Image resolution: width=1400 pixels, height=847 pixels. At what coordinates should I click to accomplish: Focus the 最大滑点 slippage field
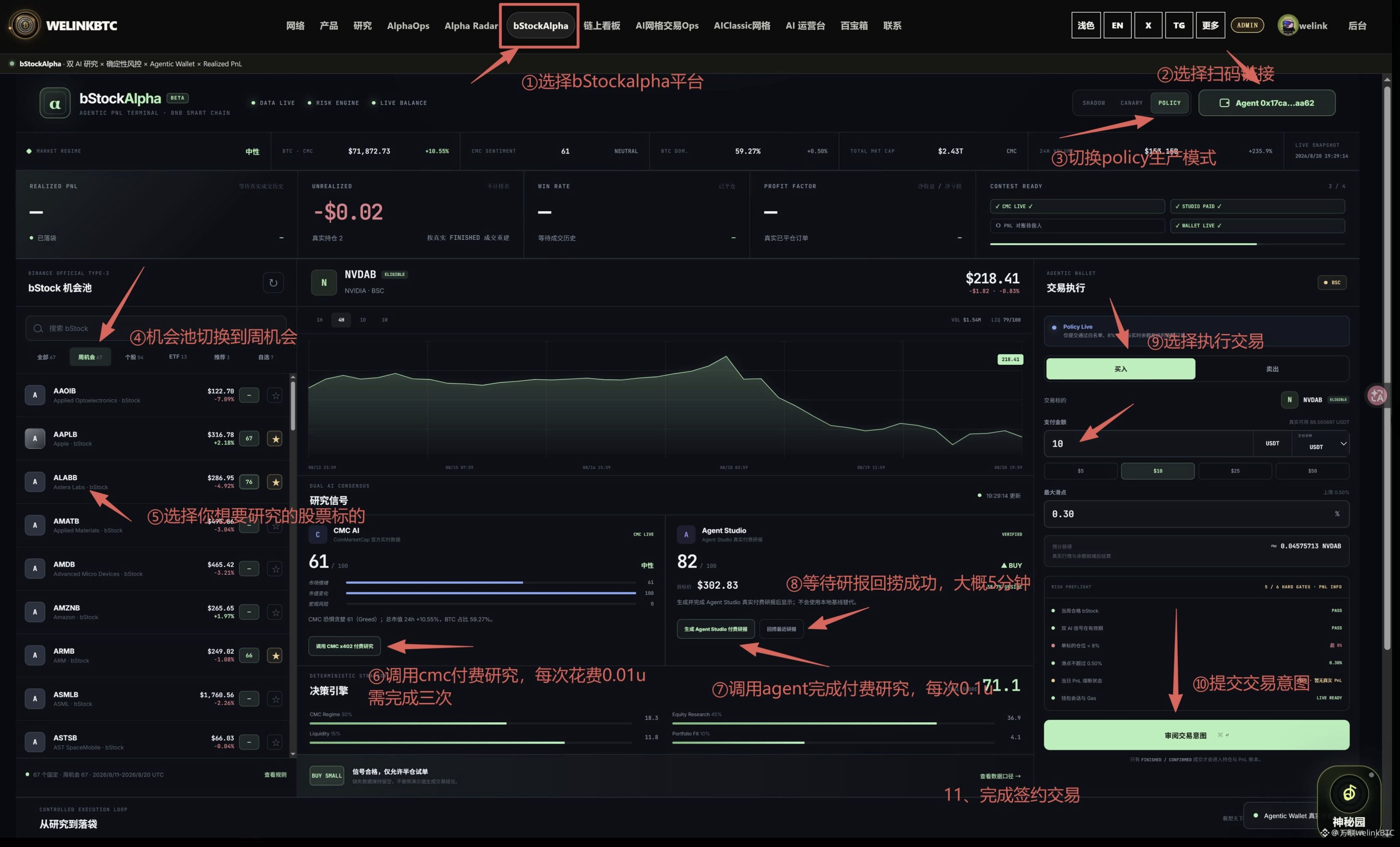click(1196, 513)
